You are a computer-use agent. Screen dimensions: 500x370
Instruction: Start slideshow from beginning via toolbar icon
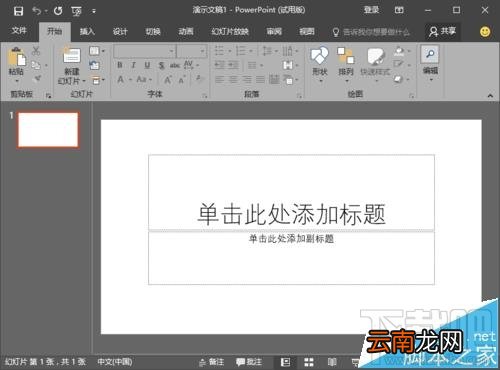coord(76,11)
